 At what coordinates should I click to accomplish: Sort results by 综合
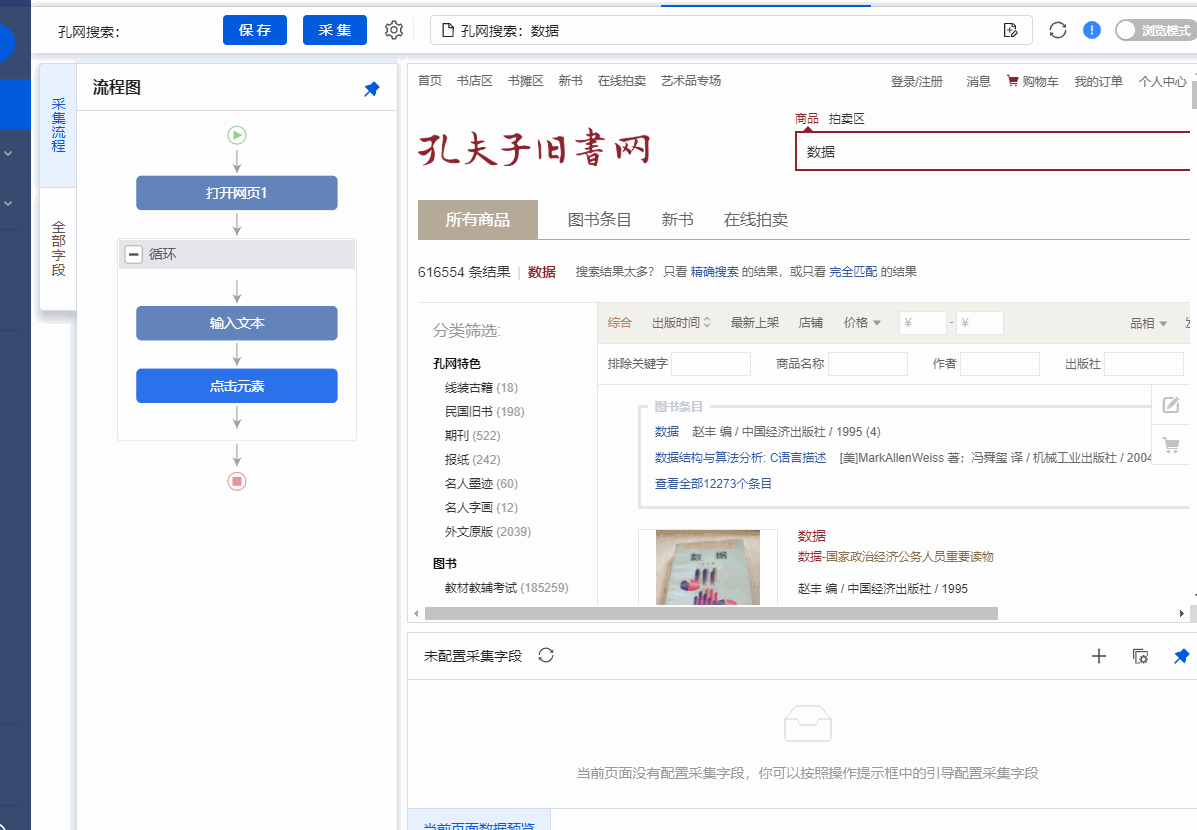(x=620, y=323)
